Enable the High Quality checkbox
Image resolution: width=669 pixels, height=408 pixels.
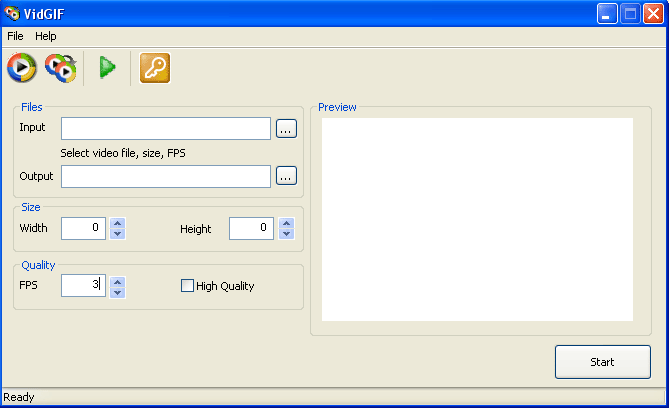(187, 286)
